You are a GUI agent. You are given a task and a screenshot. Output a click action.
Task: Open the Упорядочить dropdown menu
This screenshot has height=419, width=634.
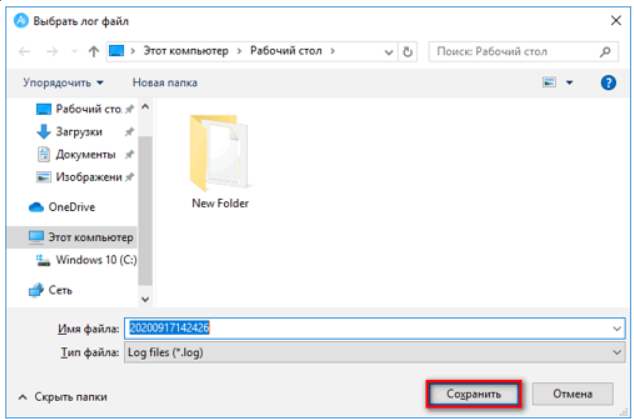pos(64,82)
